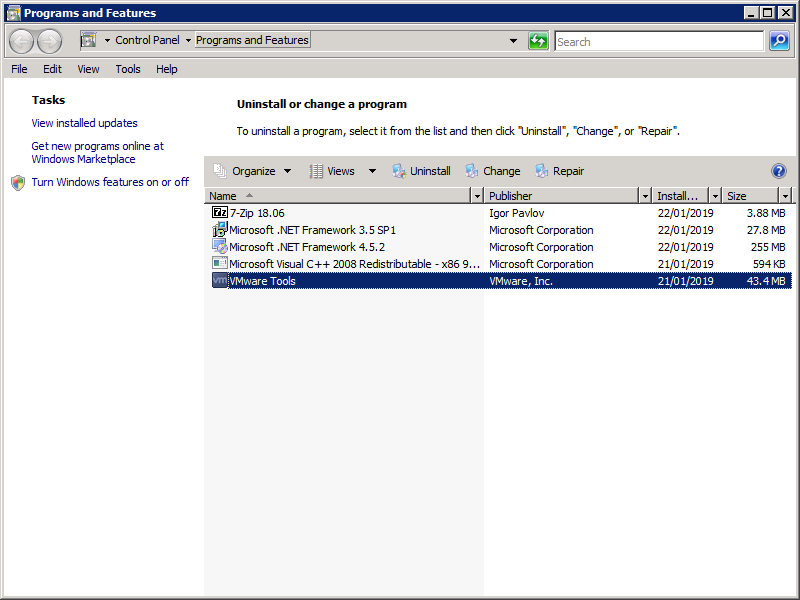This screenshot has height=600, width=800.
Task: Expand the root breadcrumb arrow before Control Panel
Action: tap(107, 40)
